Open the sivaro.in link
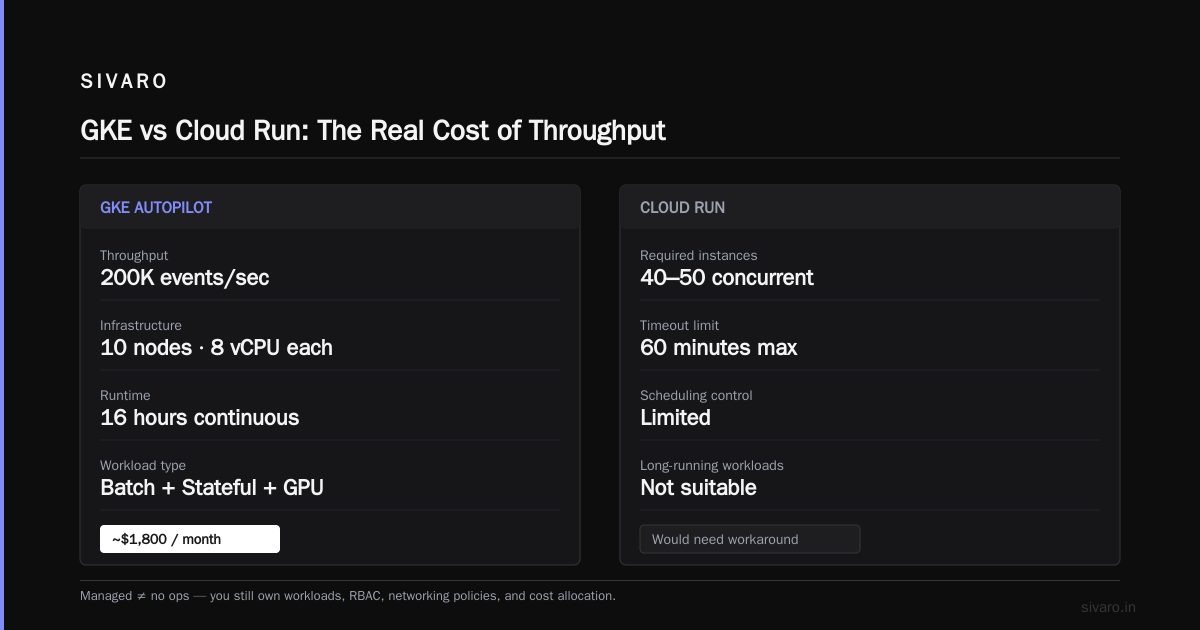The image size is (1200, 630). pos(1109,607)
